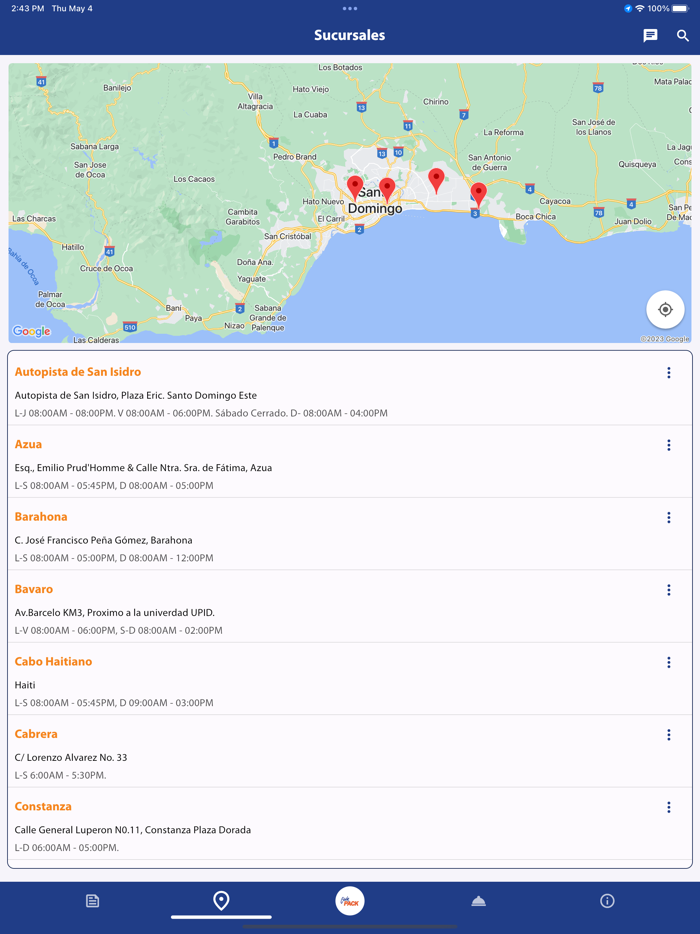
Task: Open the three-dot menu for Azua
Action: (x=668, y=445)
